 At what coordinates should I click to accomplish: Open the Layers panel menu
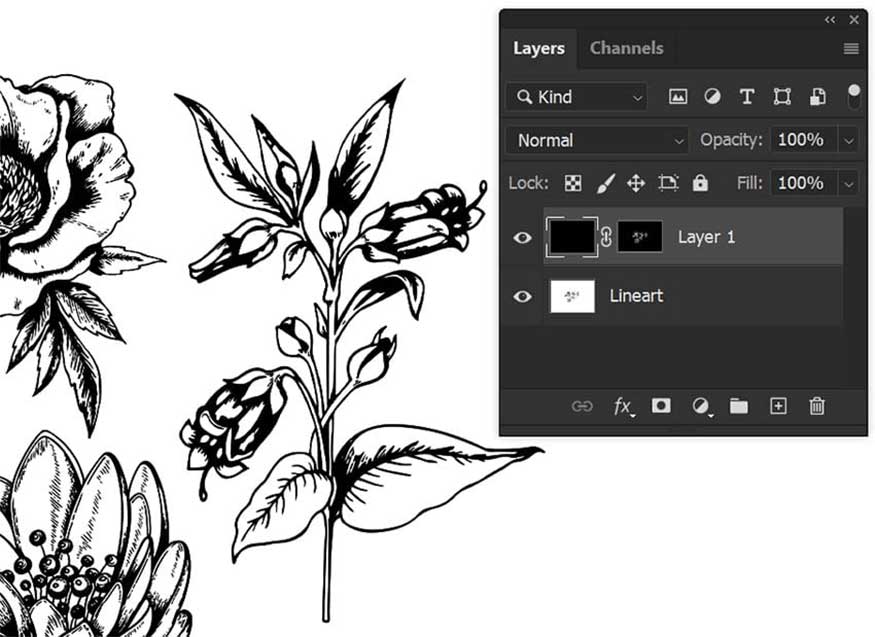coord(850,49)
